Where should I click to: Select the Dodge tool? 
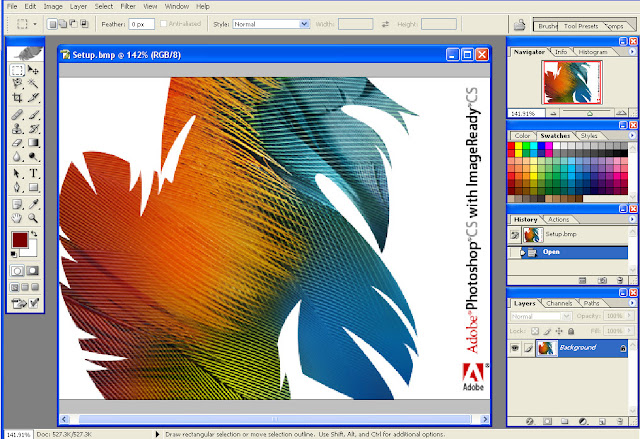pyautogui.click(x=33, y=156)
